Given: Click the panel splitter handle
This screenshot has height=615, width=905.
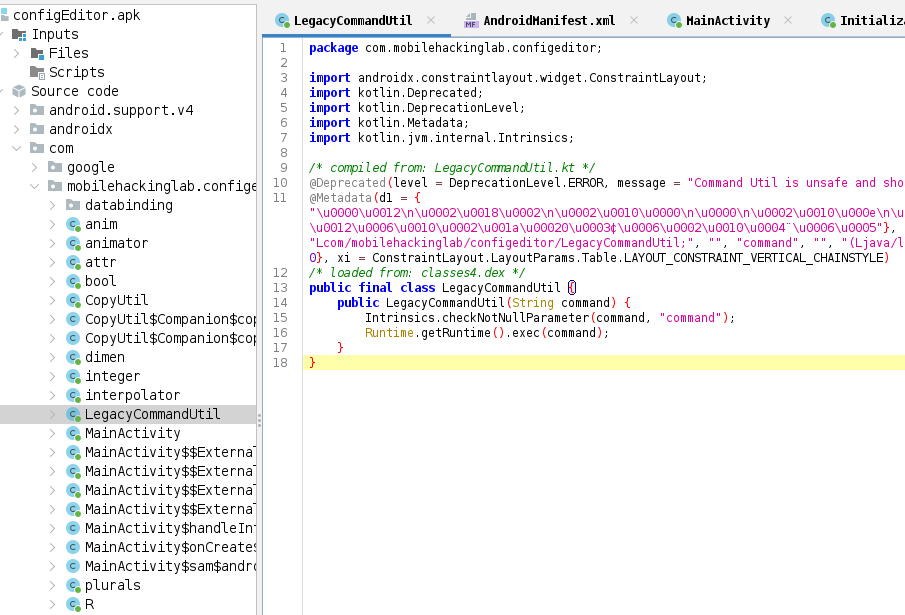Looking at the screenshot, I should 259,420.
